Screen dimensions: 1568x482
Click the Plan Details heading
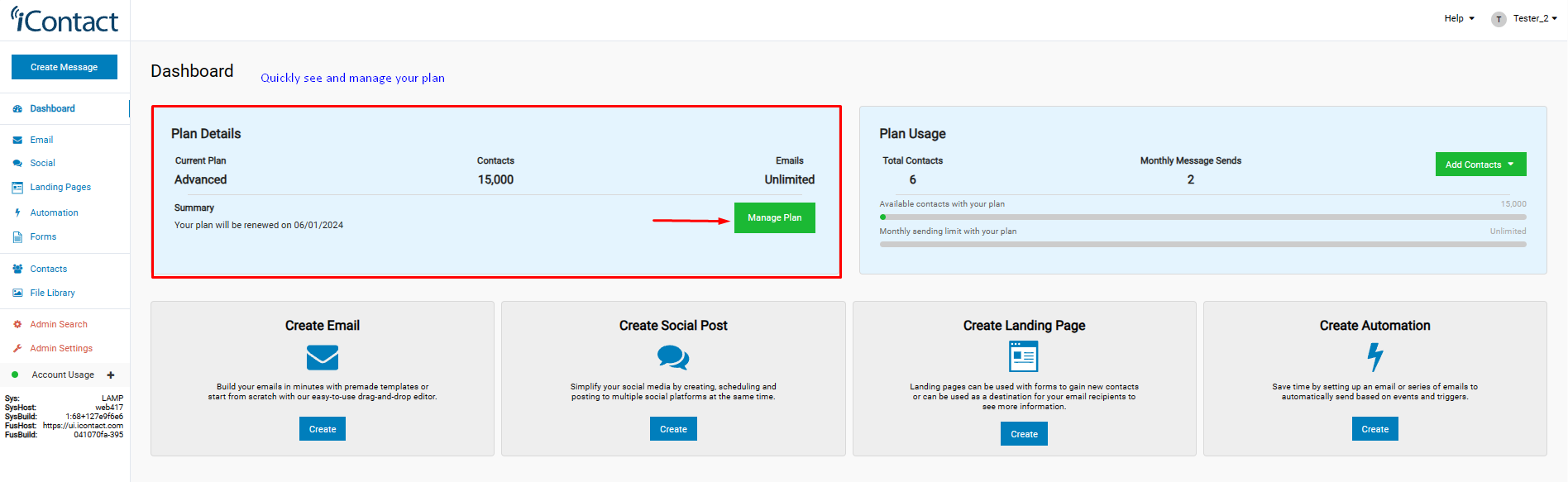pos(206,134)
